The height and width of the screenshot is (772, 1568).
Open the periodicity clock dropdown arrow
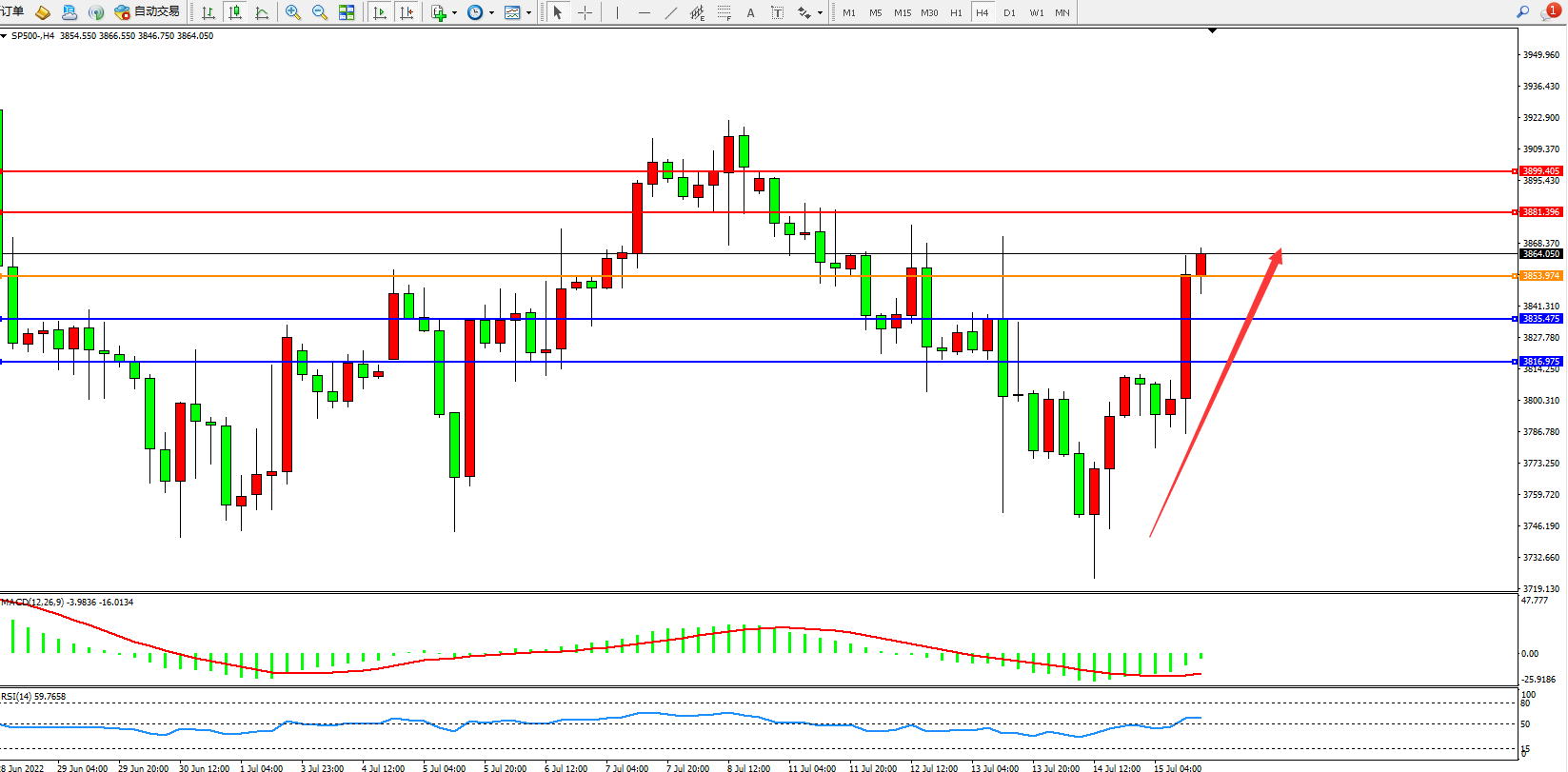coord(491,13)
